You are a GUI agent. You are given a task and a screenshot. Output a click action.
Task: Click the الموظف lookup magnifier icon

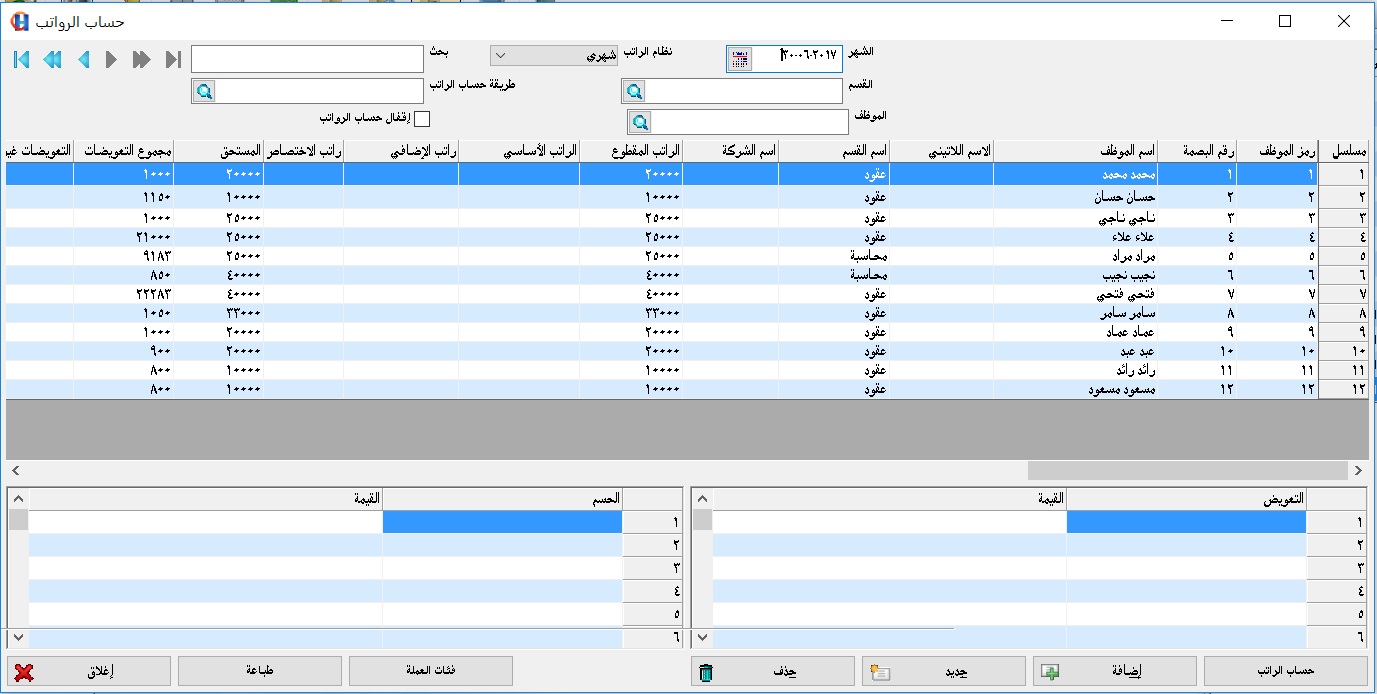point(640,122)
